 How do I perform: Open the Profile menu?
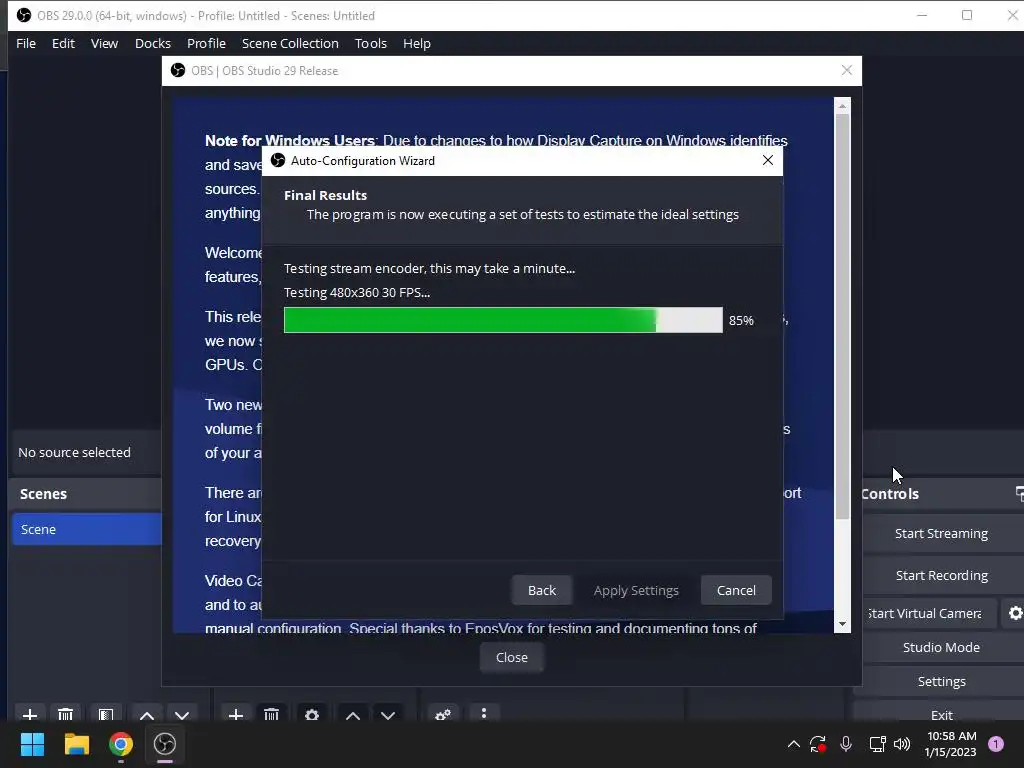[206, 43]
